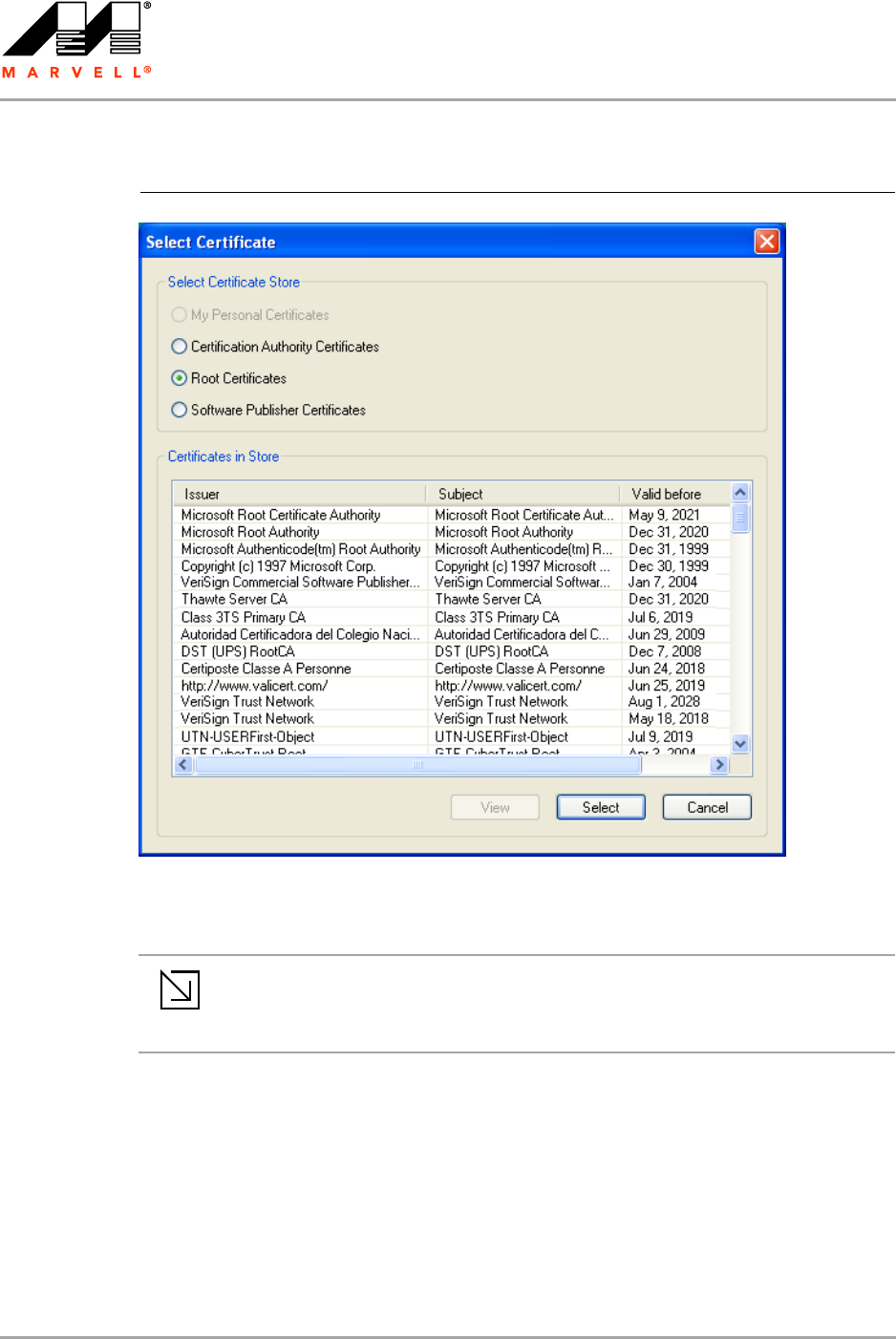Select http://www.valicert.com/ issuer row
The width and height of the screenshot is (896, 1339).
(x=254, y=686)
